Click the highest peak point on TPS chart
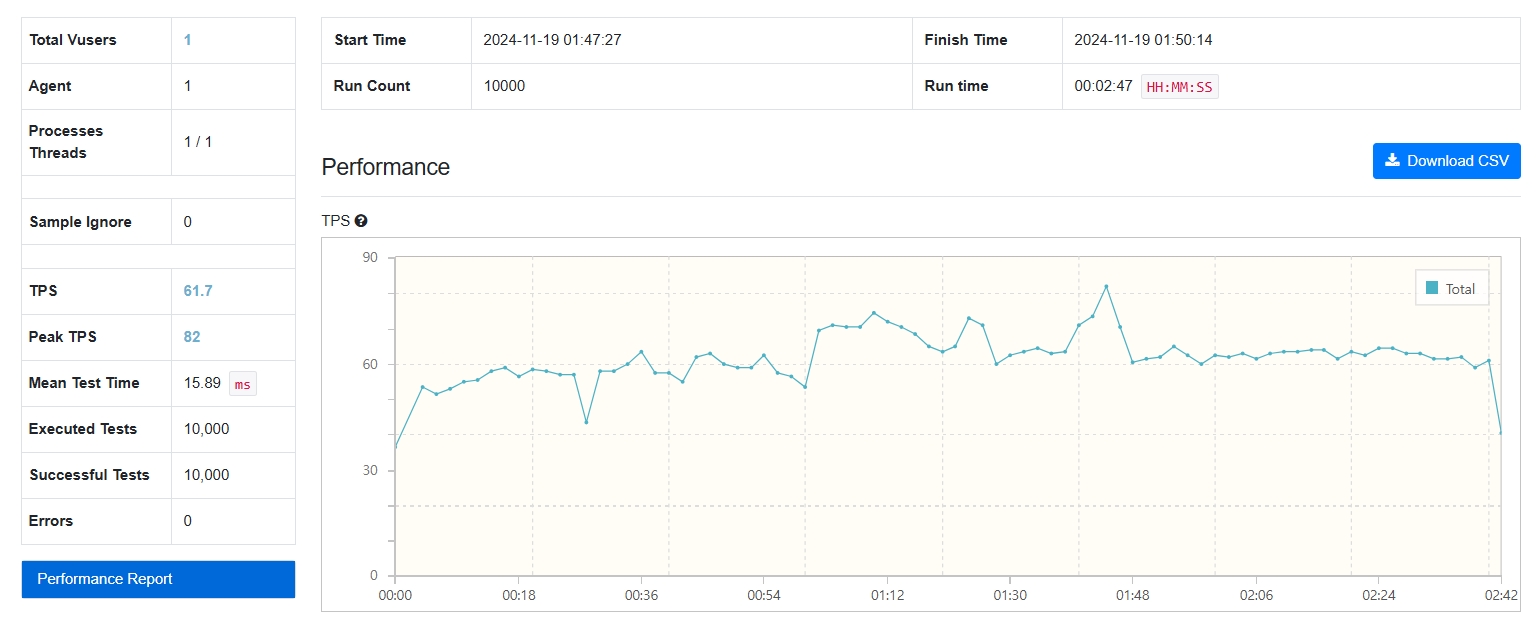This screenshot has width=1537, height=631. coord(1106,286)
